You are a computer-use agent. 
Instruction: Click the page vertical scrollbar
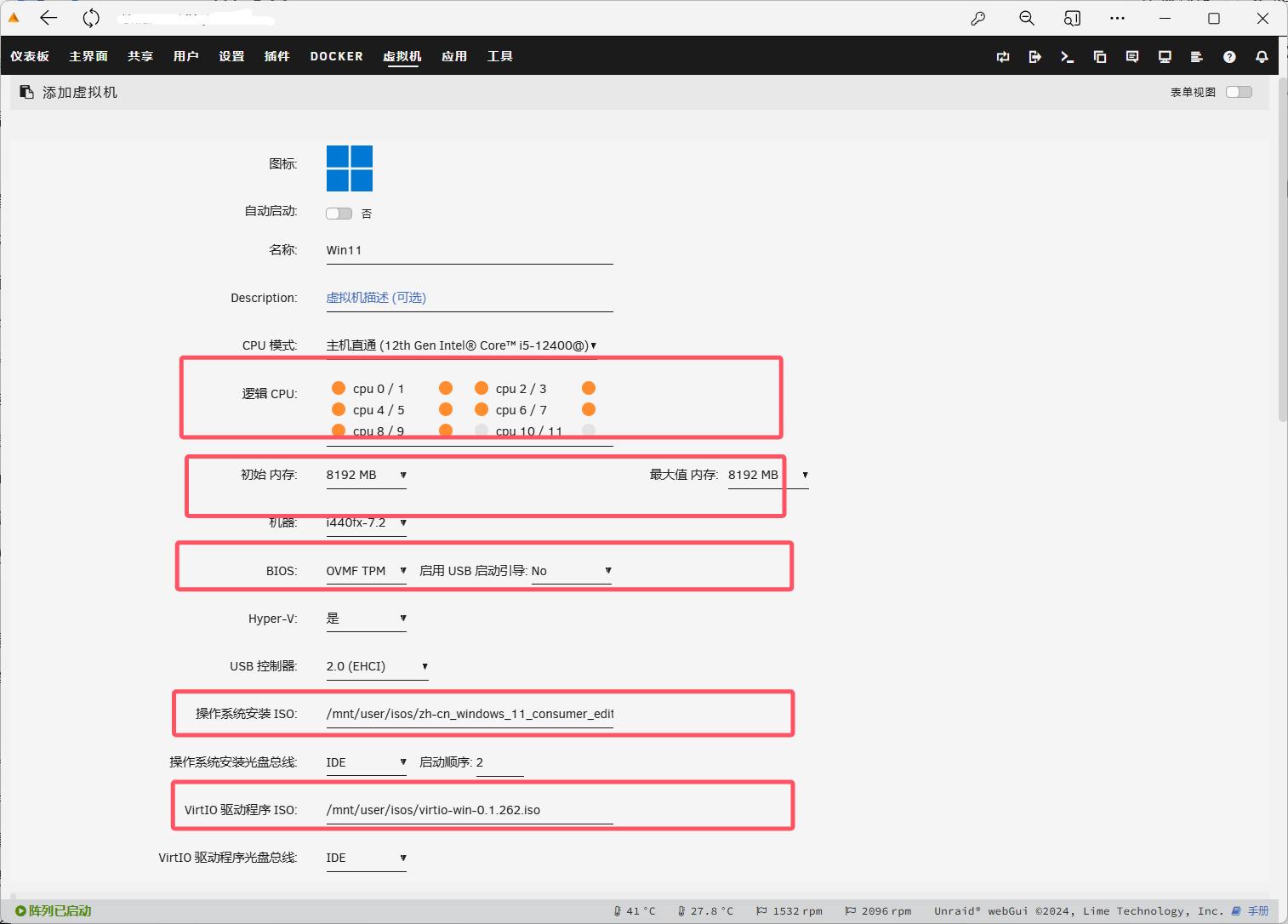point(1282,255)
